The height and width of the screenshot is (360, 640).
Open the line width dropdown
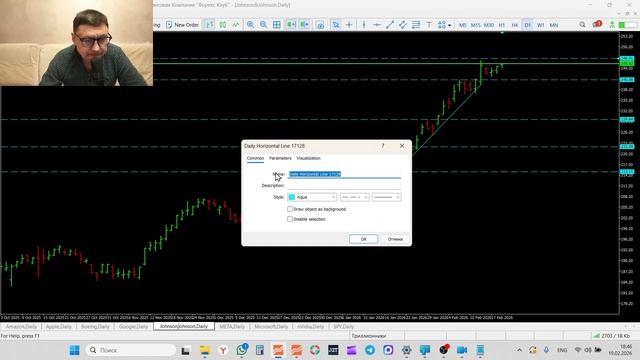point(387,197)
